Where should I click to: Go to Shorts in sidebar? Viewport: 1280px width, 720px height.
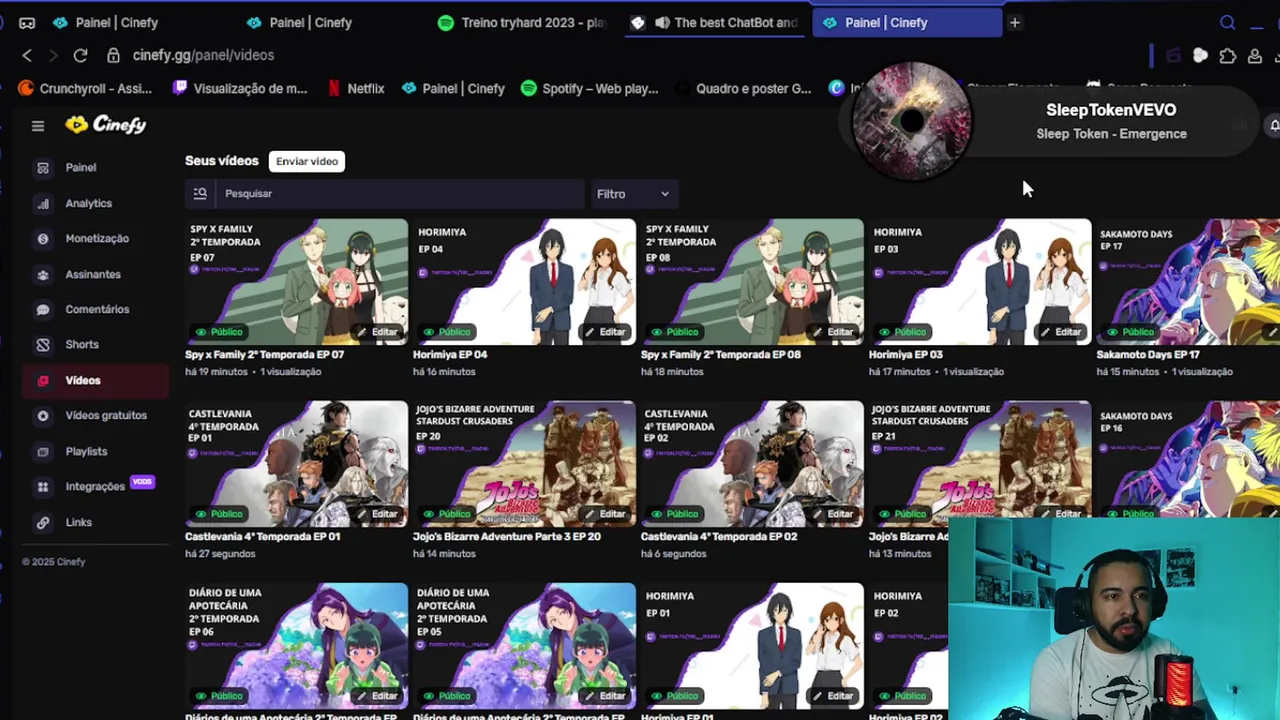[82, 344]
